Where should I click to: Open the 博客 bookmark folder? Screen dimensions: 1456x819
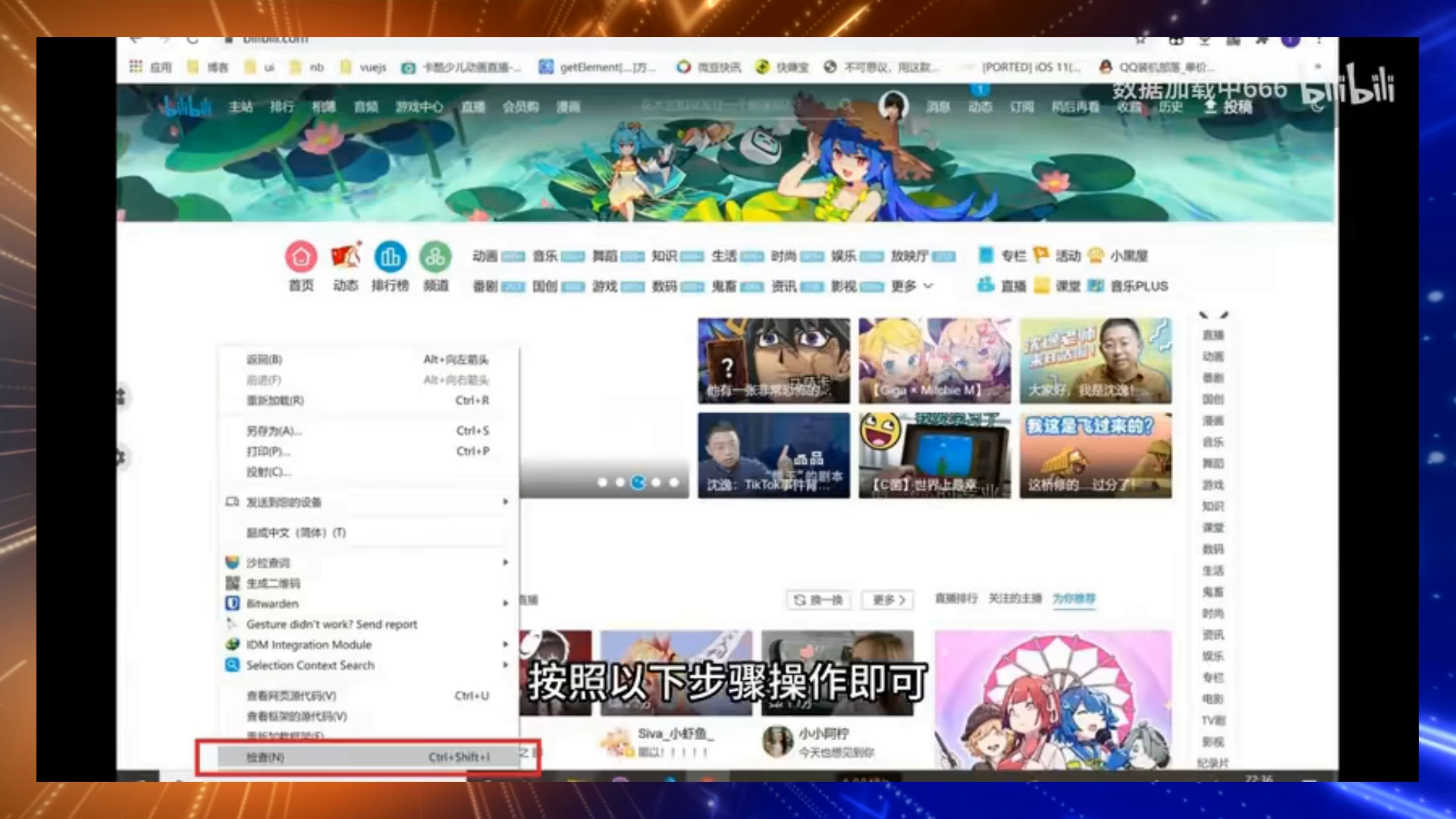pos(208,67)
